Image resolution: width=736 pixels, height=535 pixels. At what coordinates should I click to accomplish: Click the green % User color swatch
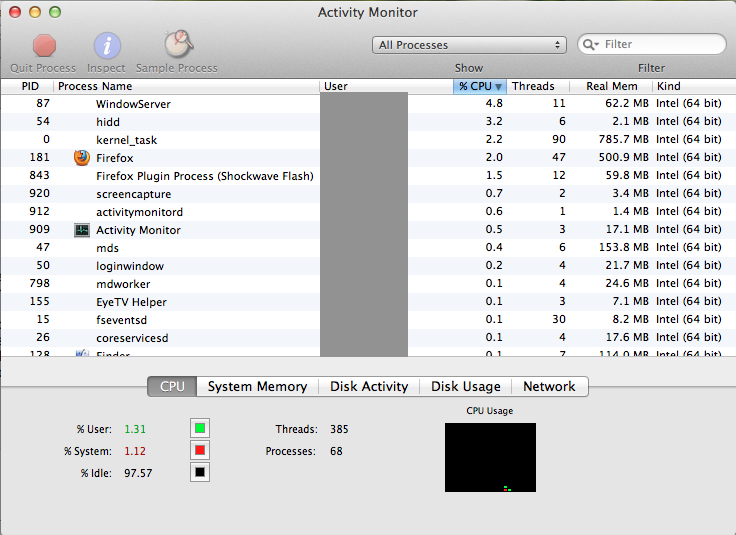(200, 428)
